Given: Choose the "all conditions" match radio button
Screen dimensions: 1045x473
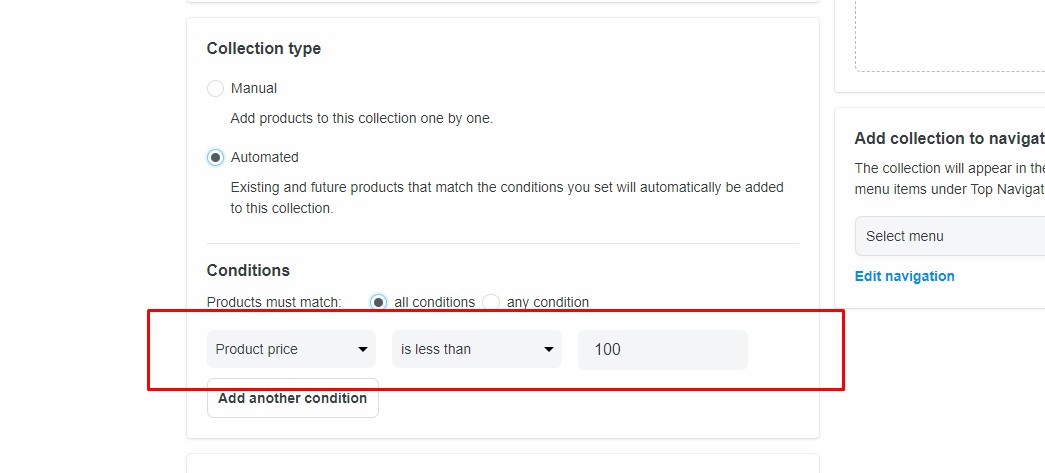Looking at the screenshot, I should [x=378, y=302].
